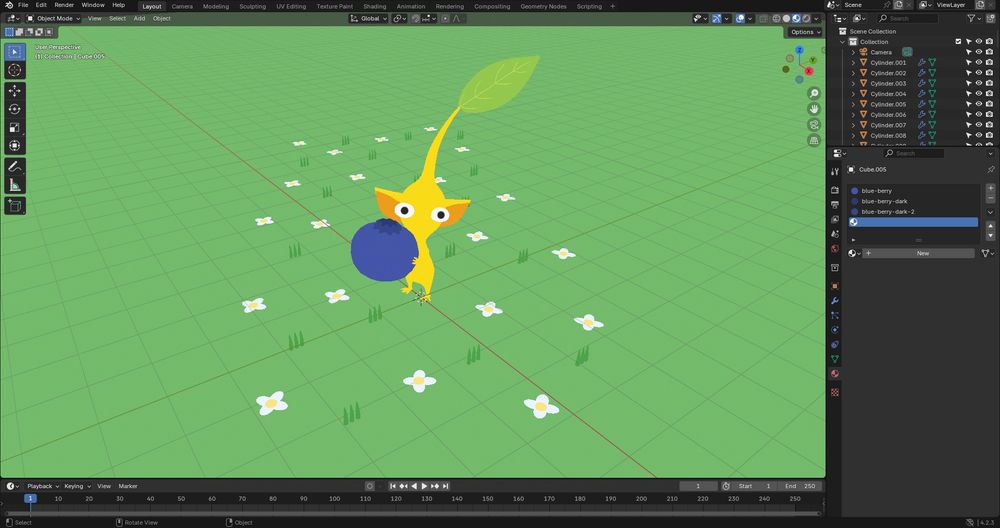
Task: Open the Texture properties tab
Action: tap(835, 392)
